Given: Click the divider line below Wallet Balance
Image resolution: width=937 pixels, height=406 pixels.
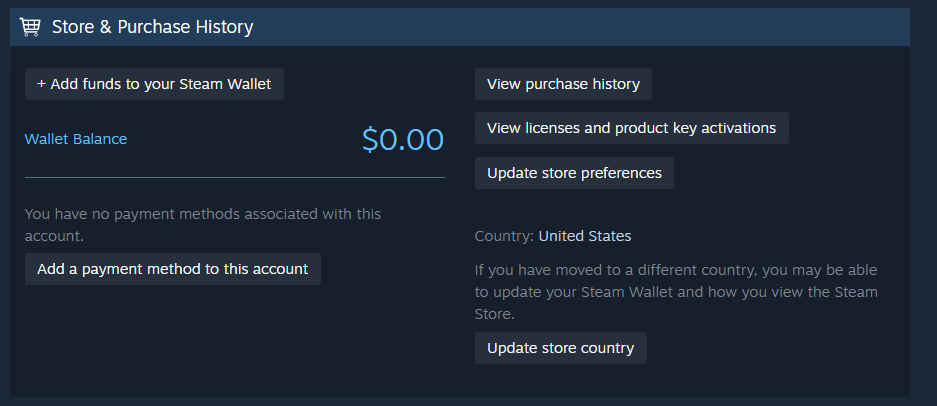Looking at the screenshot, I should coord(234,178).
